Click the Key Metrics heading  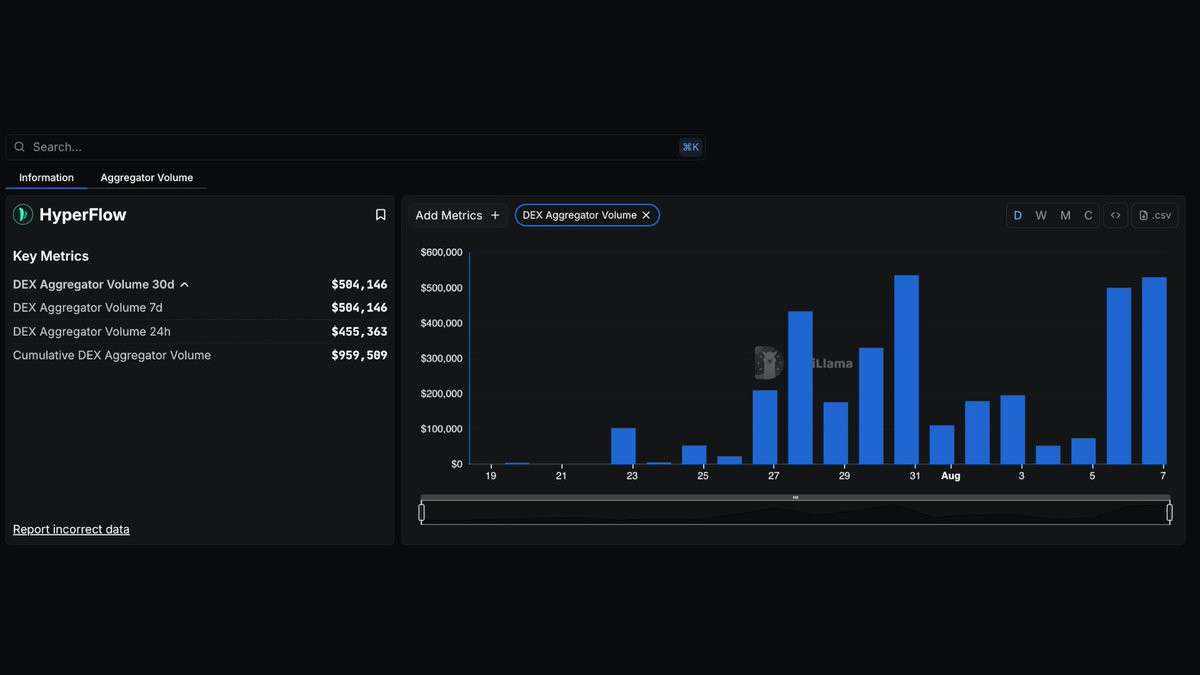tap(51, 256)
